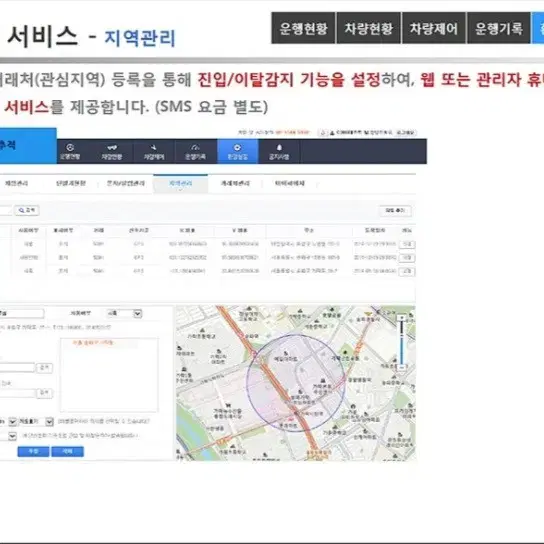The height and width of the screenshot is (544, 544).
Task: Go to the large 운행기록 tab at top
Action: click(x=499, y=28)
